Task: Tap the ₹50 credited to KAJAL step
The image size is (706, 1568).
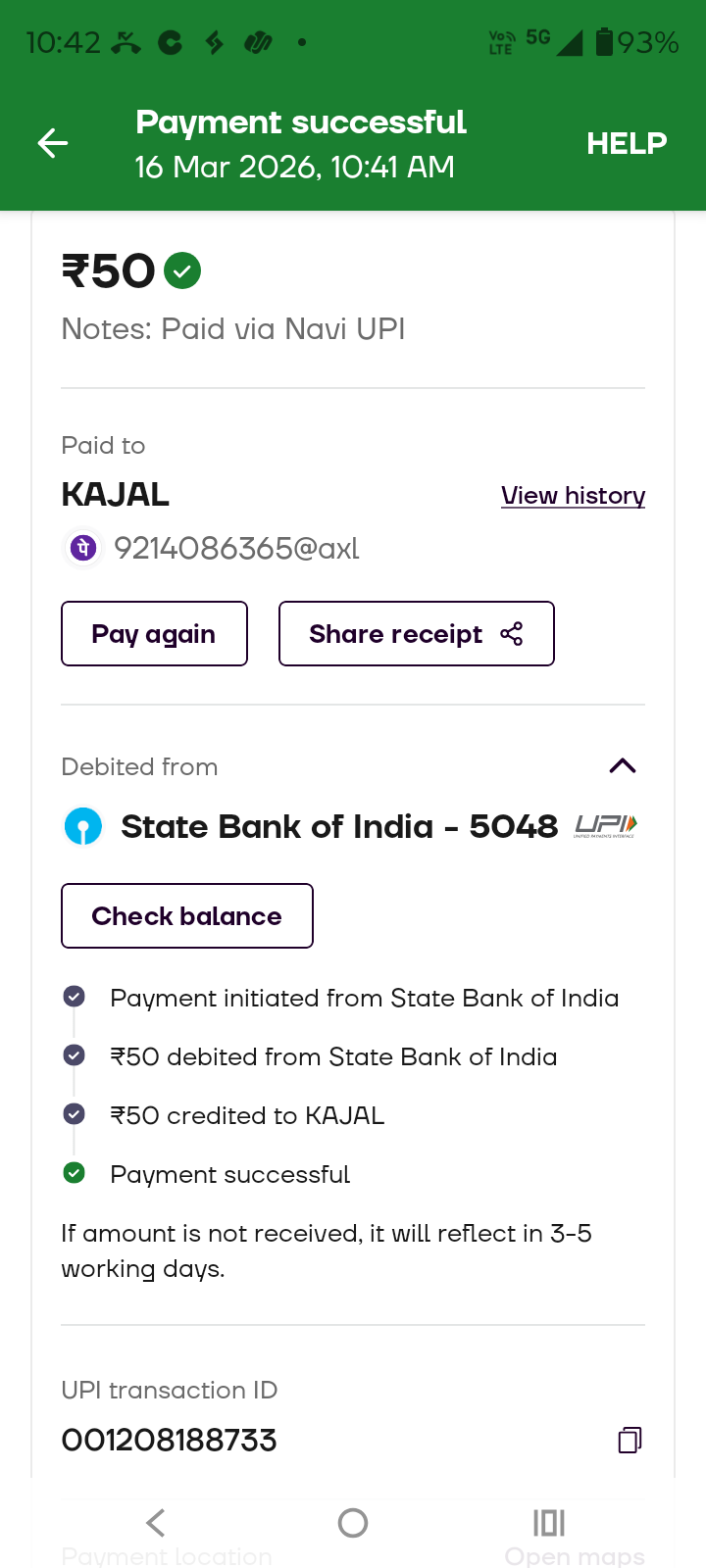Action: 247,1115
